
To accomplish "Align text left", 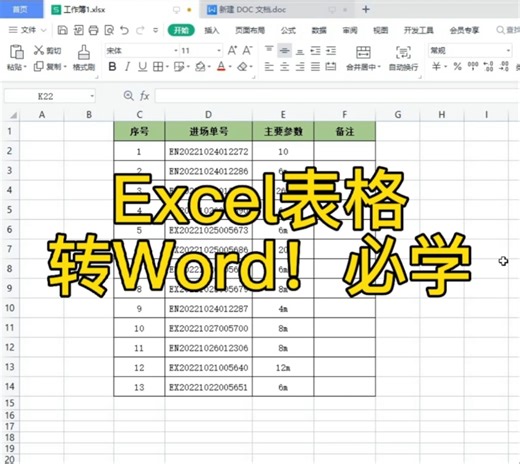I will pos(269,67).
